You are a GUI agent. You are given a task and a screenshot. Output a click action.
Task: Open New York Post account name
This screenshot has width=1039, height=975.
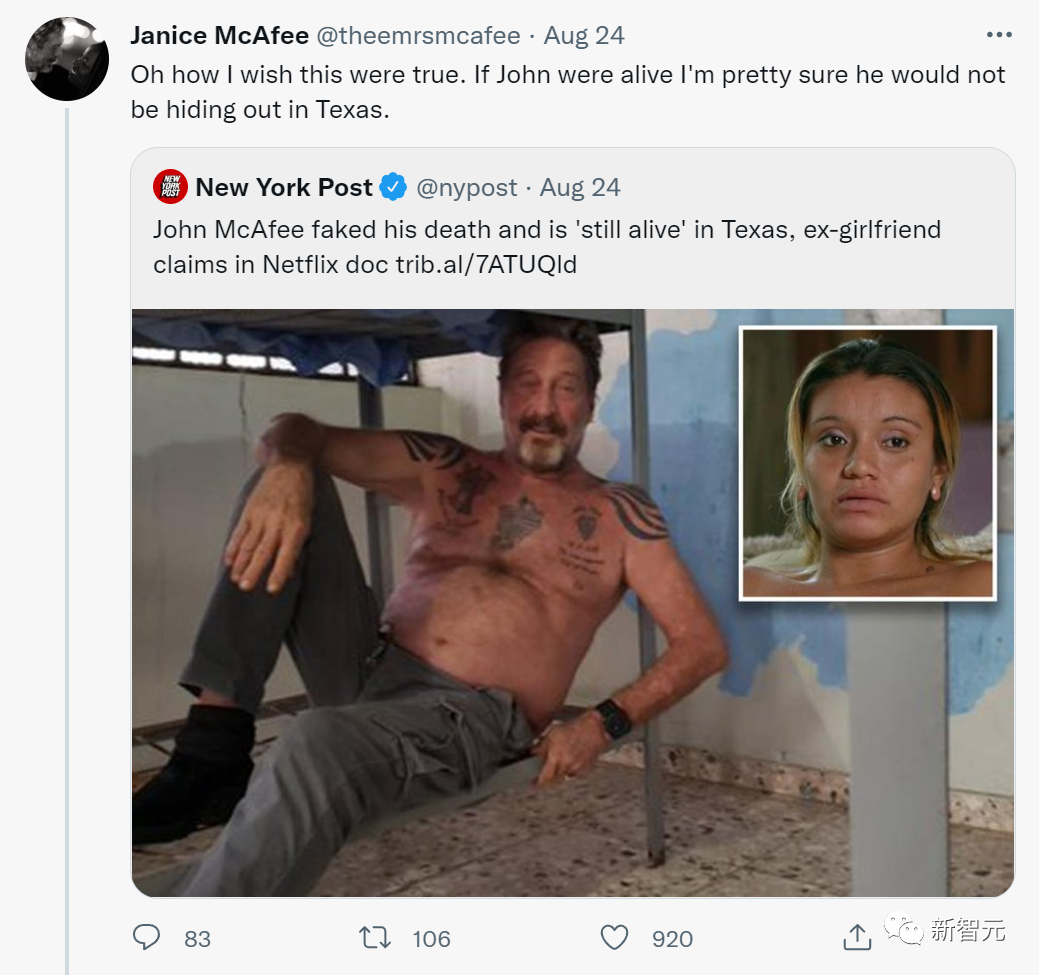284,187
